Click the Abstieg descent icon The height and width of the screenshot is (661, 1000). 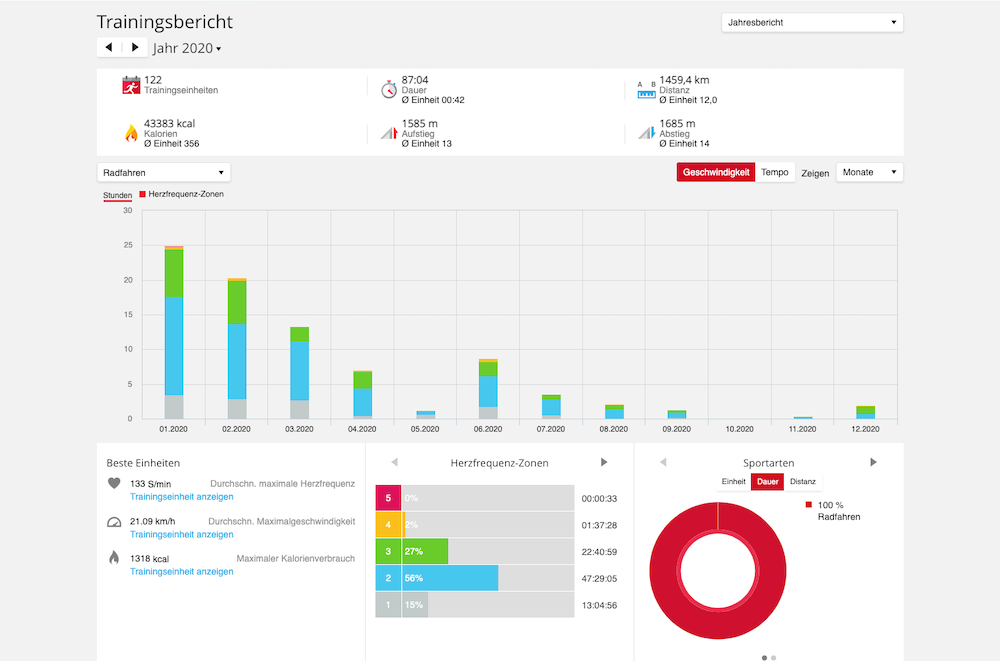point(647,133)
